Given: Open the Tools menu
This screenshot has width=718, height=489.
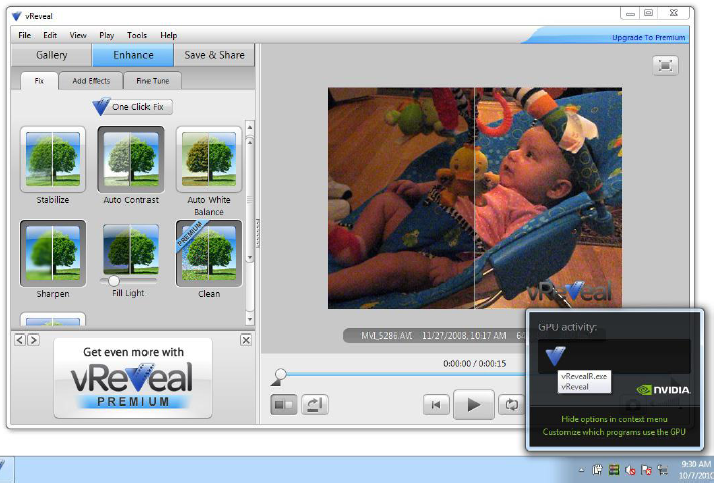Looking at the screenshot, I should (x=136, y=35).
